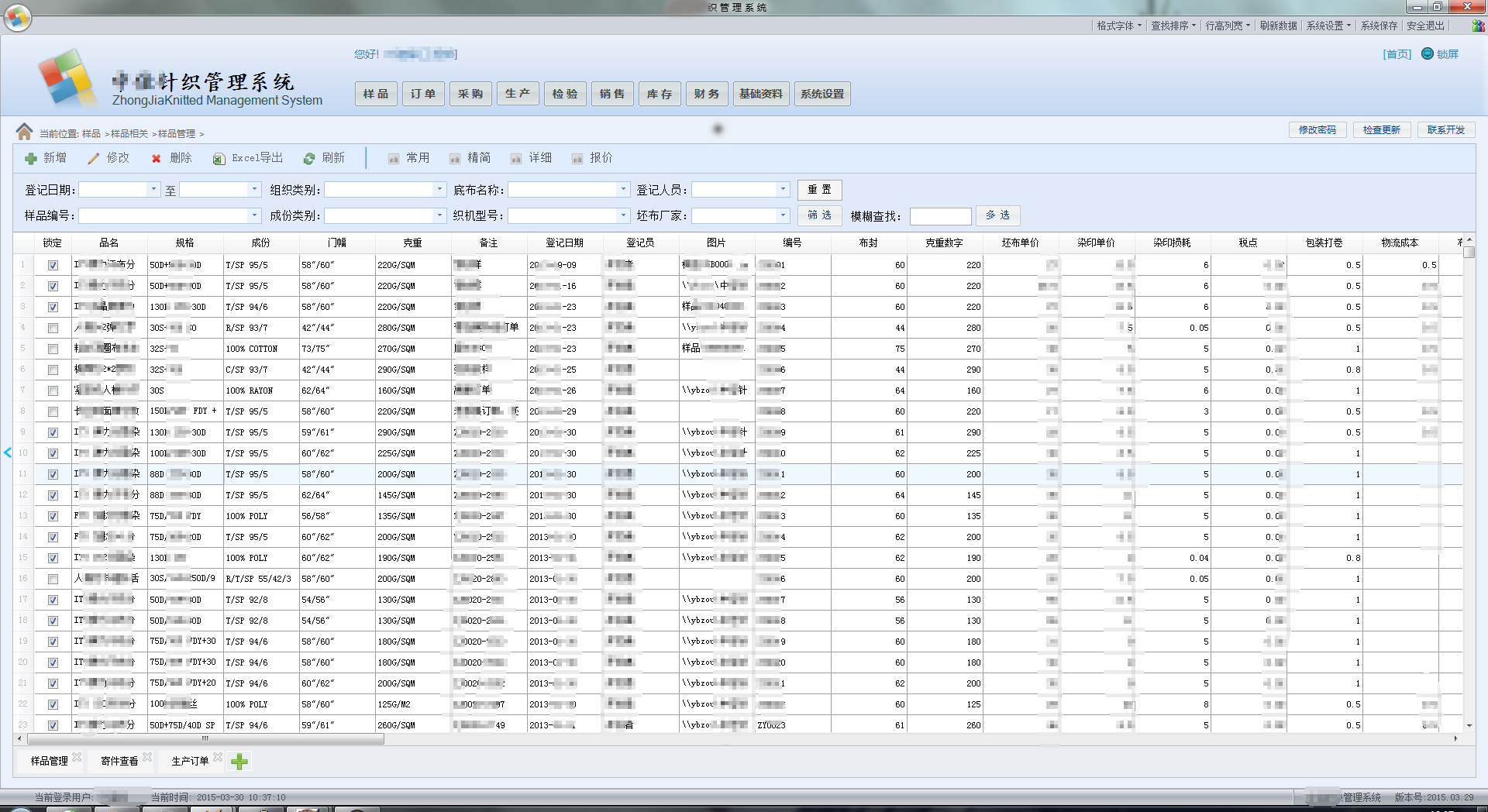The image size is (1488, 812).
Task: Uncheck the lock checkbox in row 1
Action: click(53, 265)
